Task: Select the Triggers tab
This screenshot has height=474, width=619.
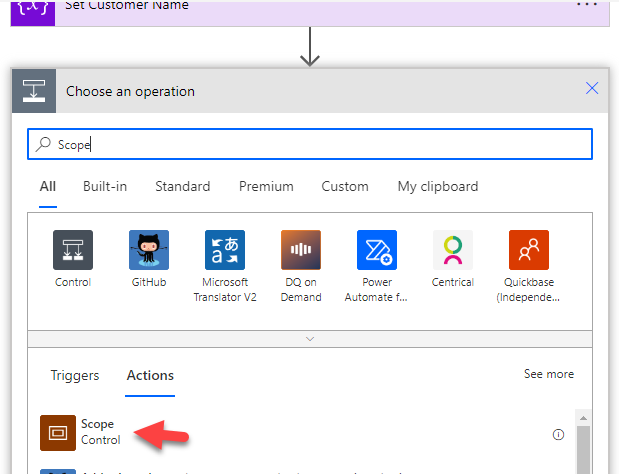Action: click(75, 375)
